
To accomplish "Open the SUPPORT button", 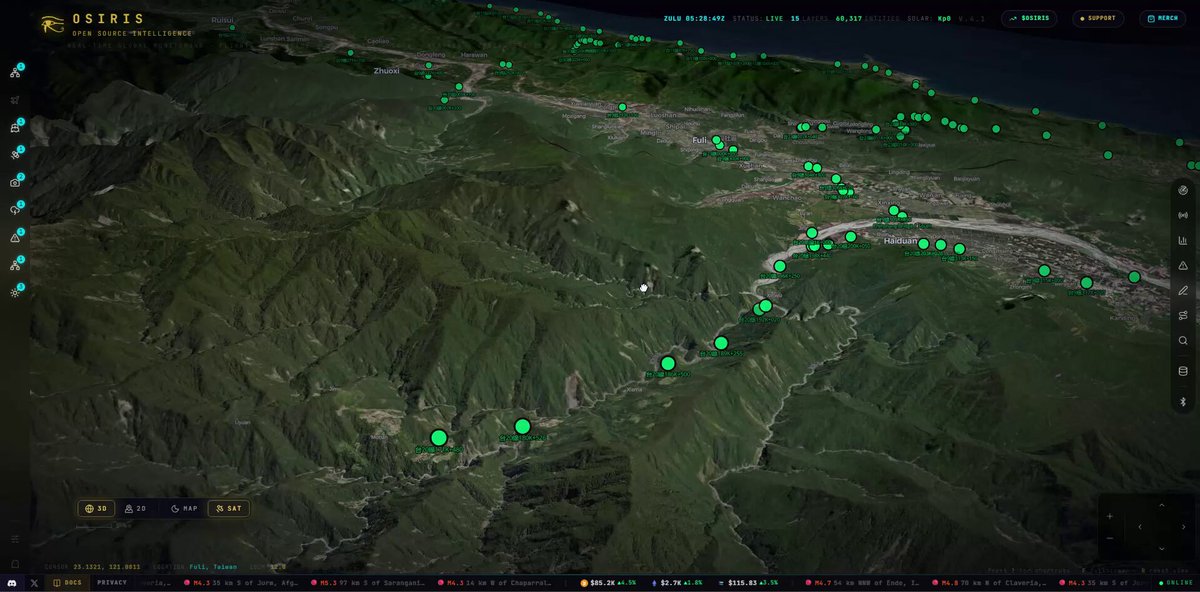I will pos(1098,18).
